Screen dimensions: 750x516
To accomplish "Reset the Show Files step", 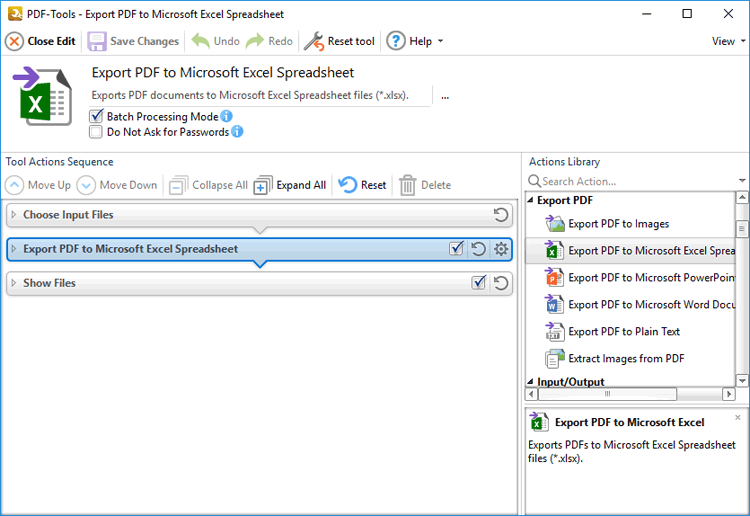I will click(x=501, y=283).
